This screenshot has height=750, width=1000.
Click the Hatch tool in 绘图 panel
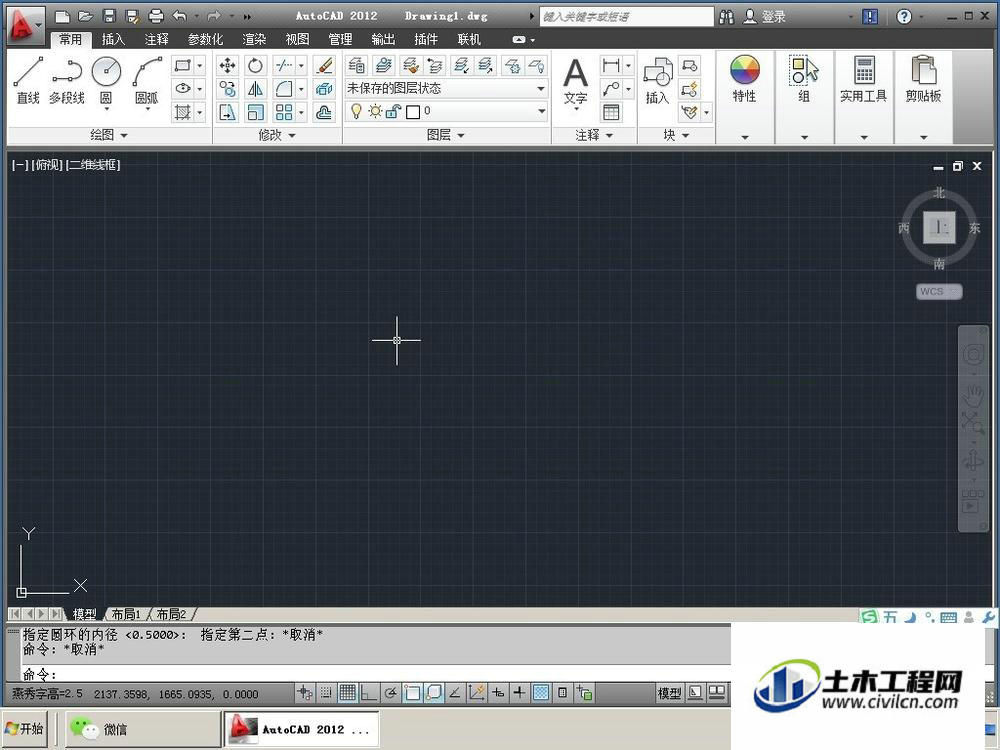coord(183,112)
